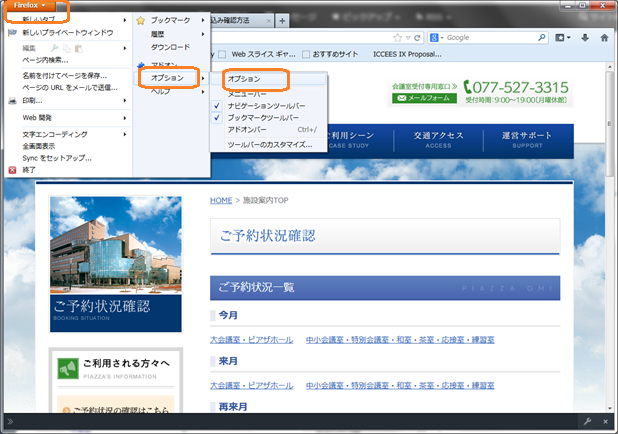This screenshot has height=434, width=618.
Task: Click the ご予約状況確認 sidebar banner
Action: coord(116,313)
